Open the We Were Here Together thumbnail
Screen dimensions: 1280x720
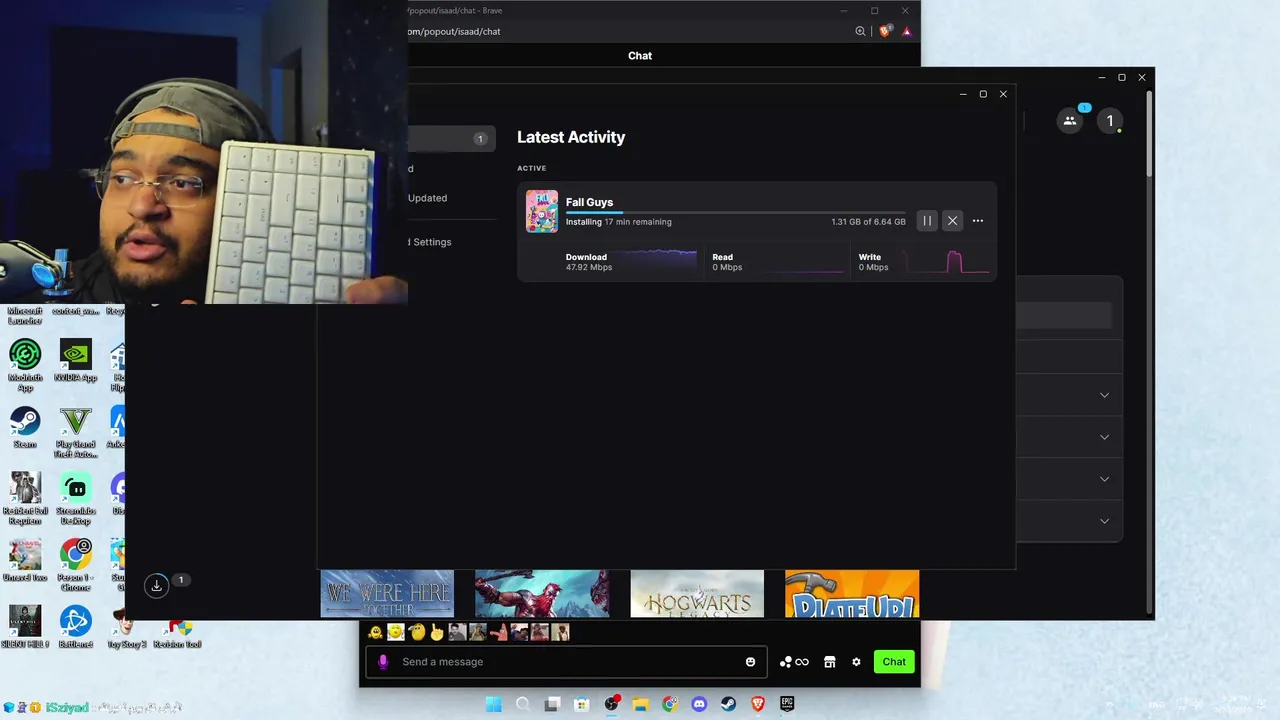[x=387, y=594]
